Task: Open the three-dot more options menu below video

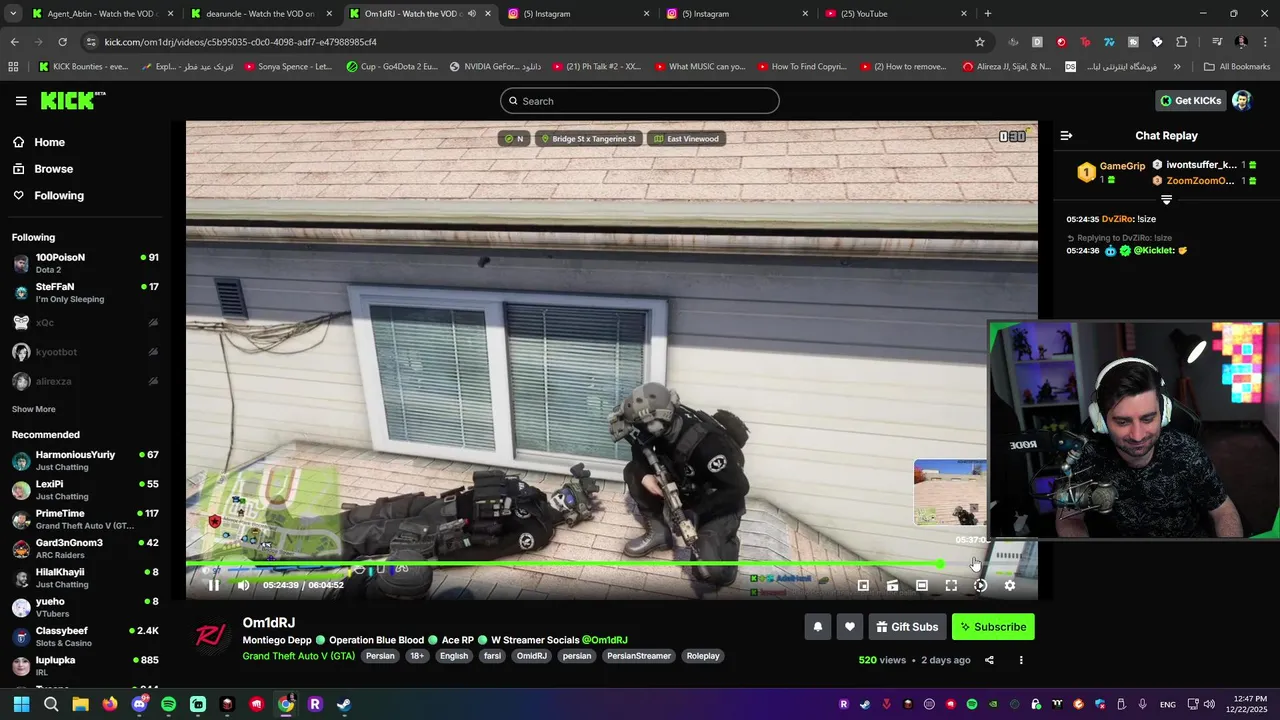Action: coord(1021,660)
